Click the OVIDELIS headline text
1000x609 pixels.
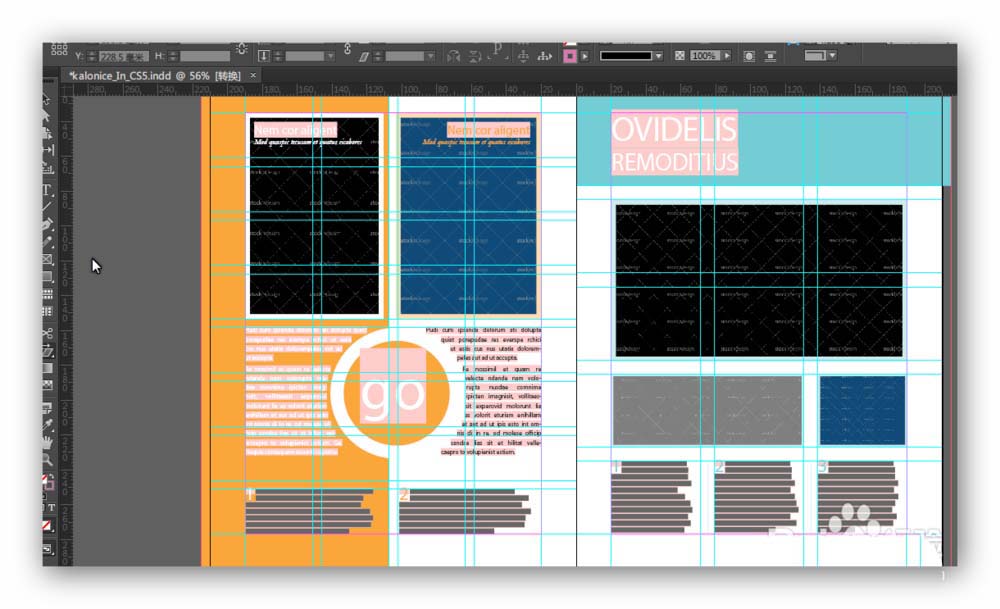pos(673,129)
